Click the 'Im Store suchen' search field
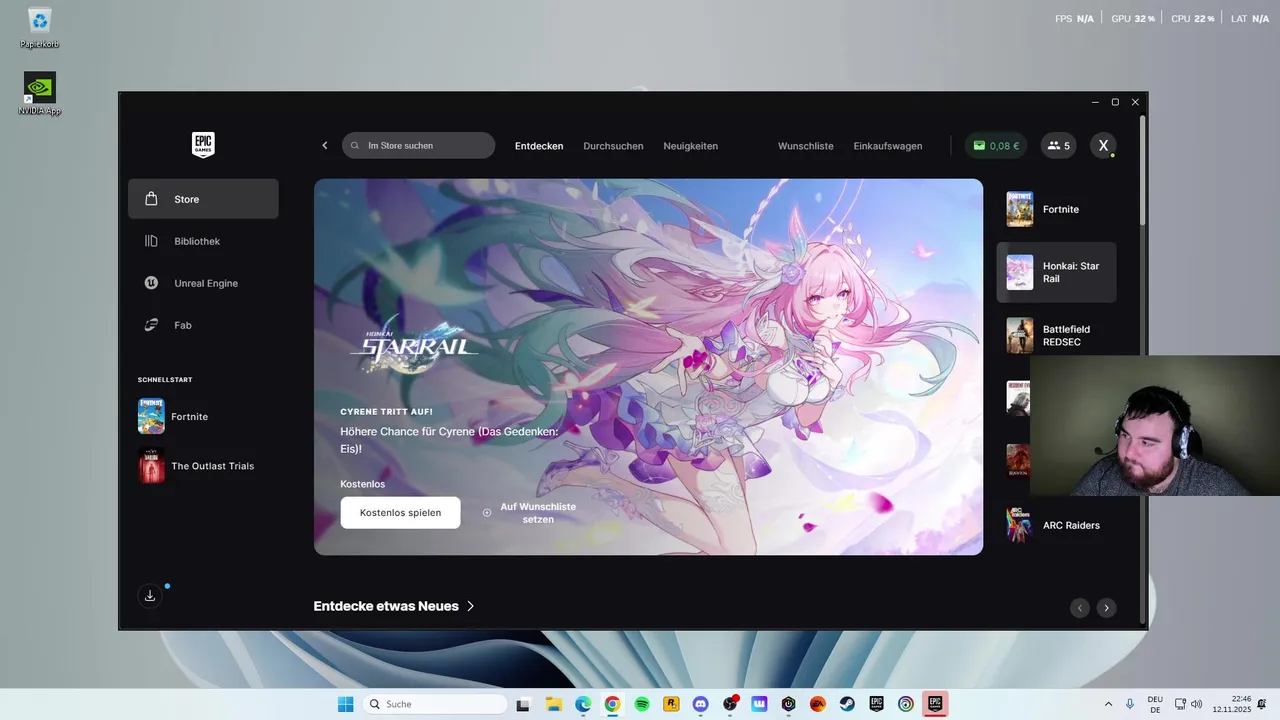 (x=418, y=146)
